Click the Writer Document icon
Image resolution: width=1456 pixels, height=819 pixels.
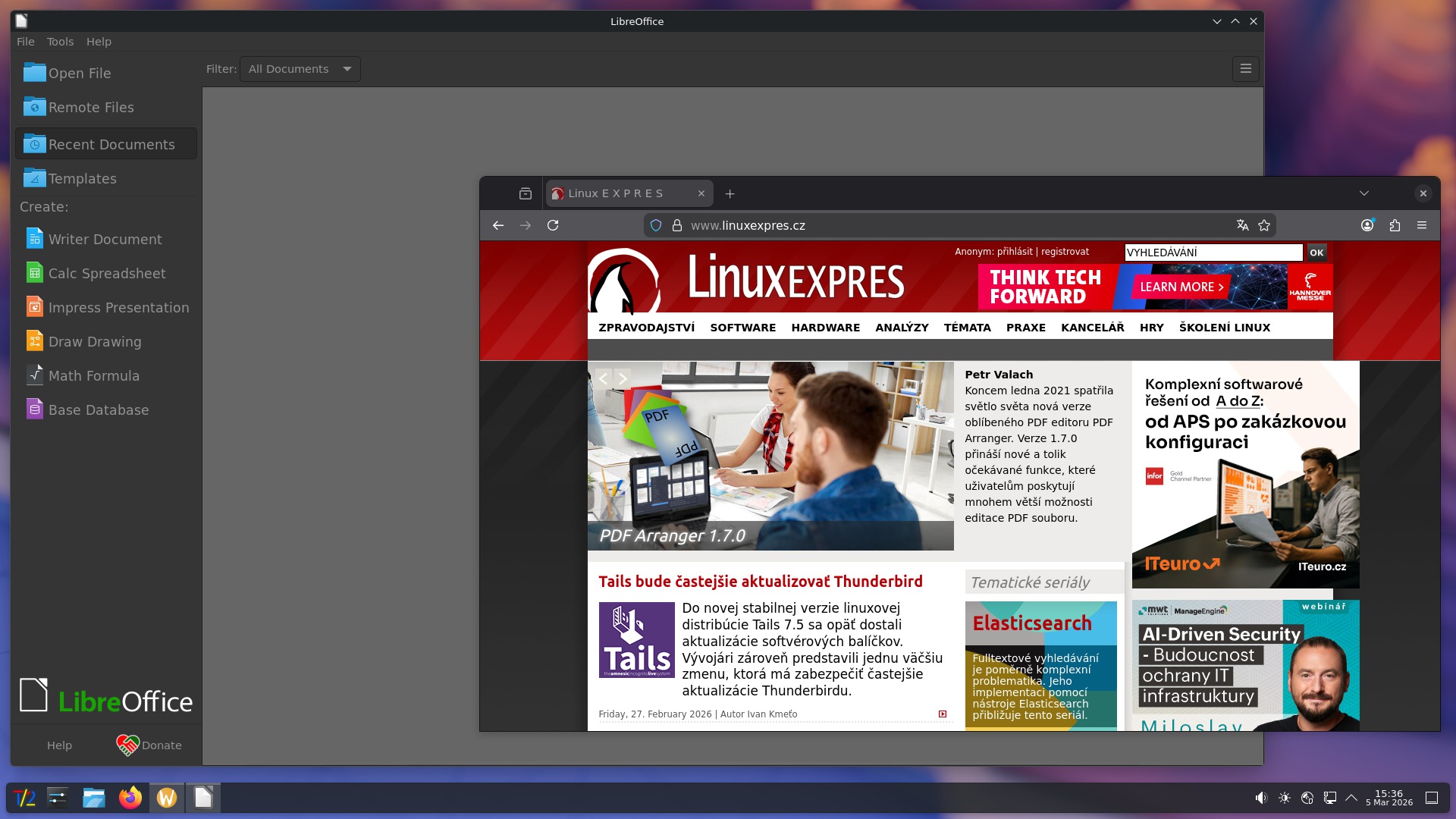click(35, 239)
